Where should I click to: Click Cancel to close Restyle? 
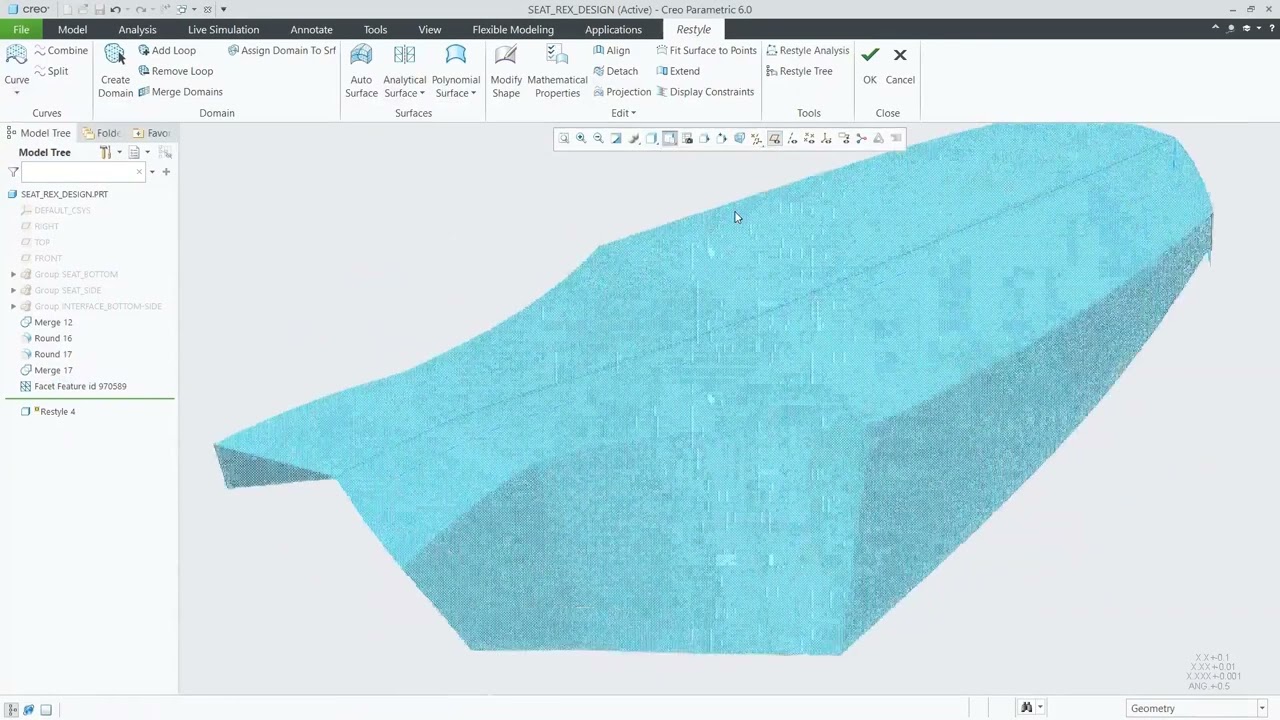pyautogui.click(x=900, y=66)
